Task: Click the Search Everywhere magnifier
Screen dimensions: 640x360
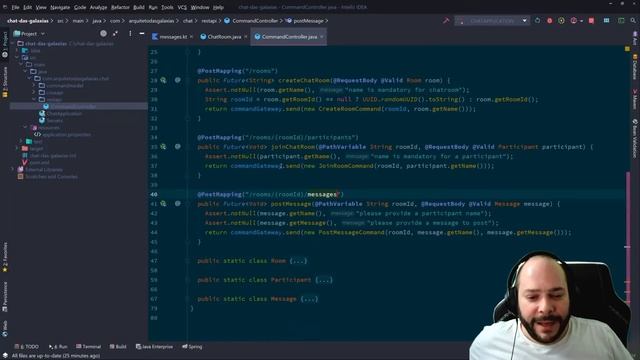Action: point(633,20)
